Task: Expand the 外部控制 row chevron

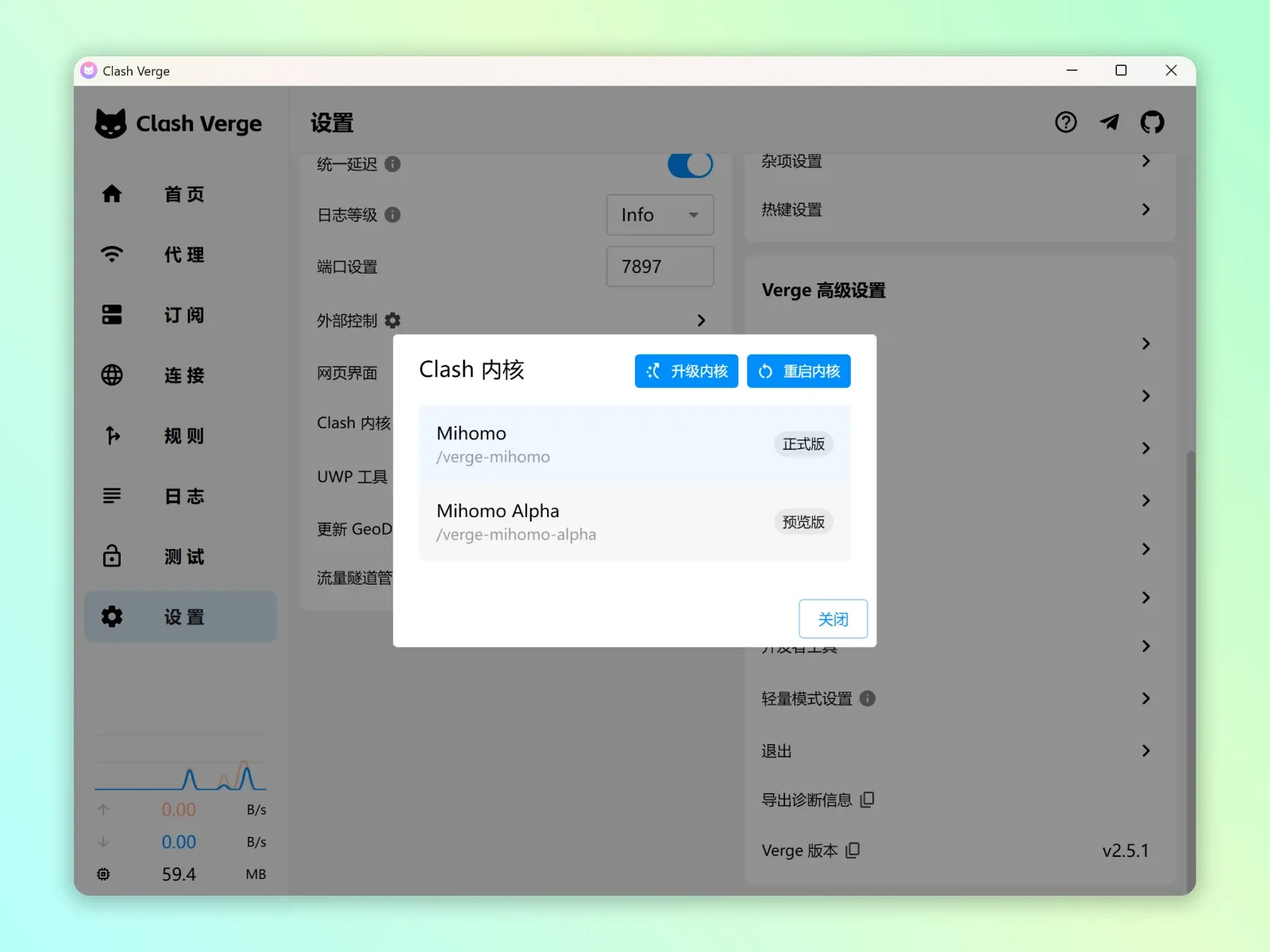Action: (x=701, y=321)
